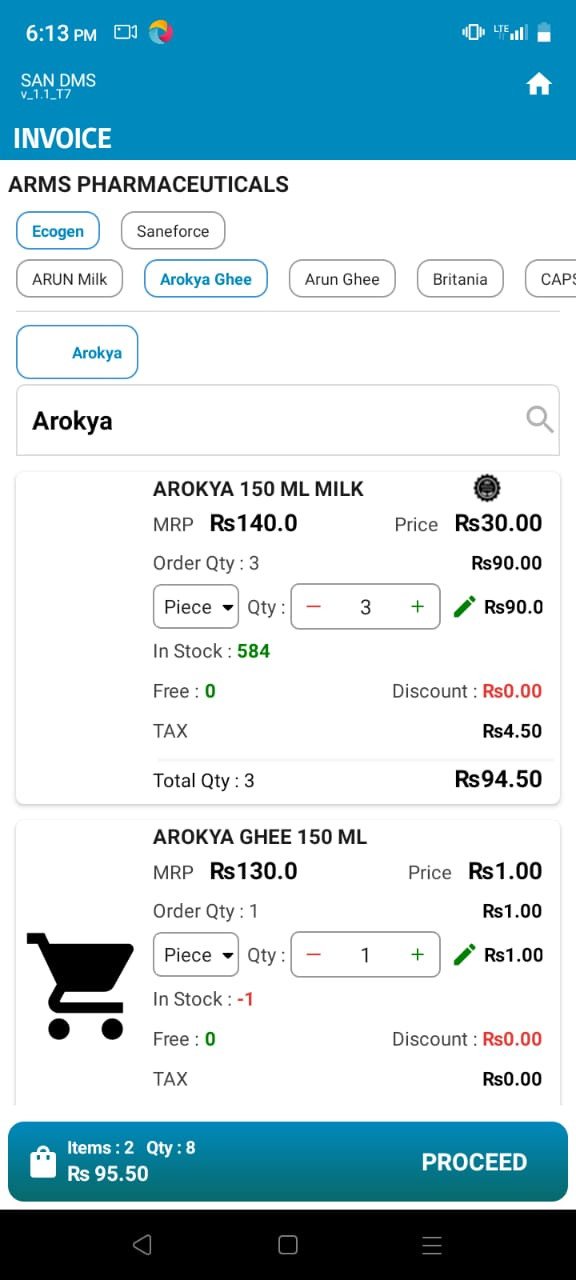Select the Ecogen filter chip
Image resolution: width=576 pixels, height=1280 pixels.
coord(58,231)
